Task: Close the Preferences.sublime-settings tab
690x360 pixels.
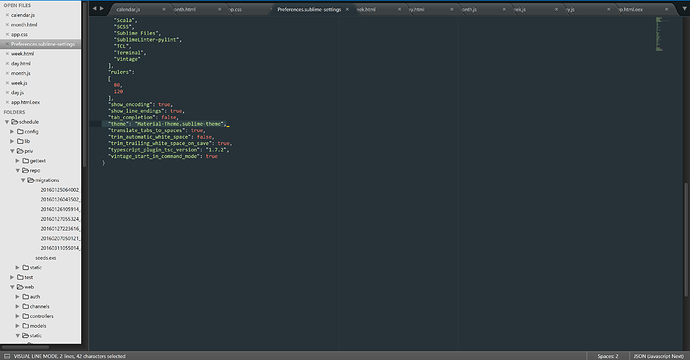Action: coord(347,9)
